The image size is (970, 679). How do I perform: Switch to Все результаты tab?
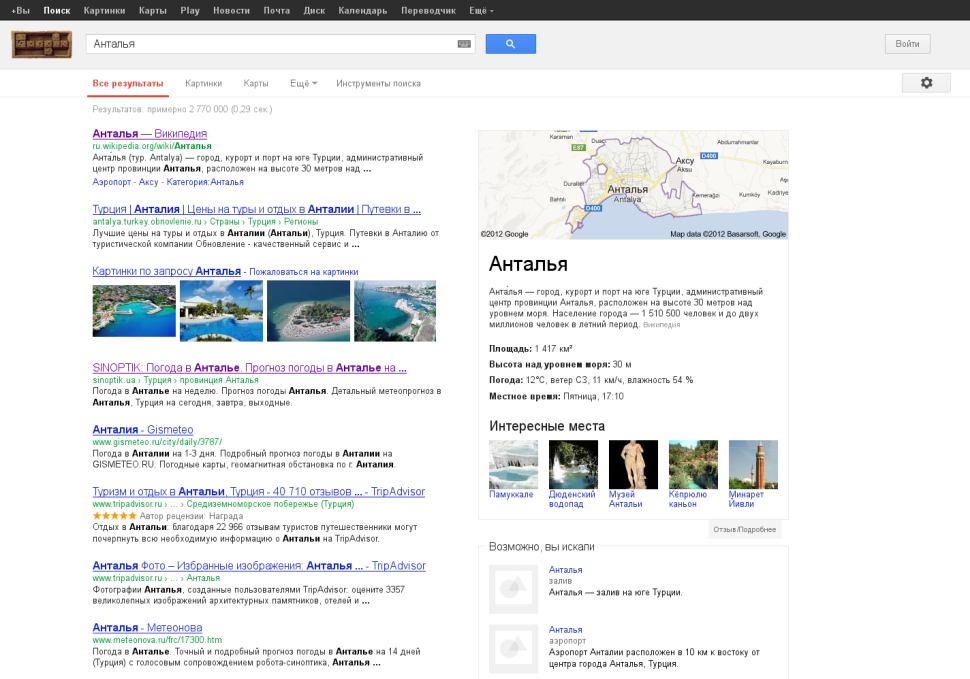128,83
